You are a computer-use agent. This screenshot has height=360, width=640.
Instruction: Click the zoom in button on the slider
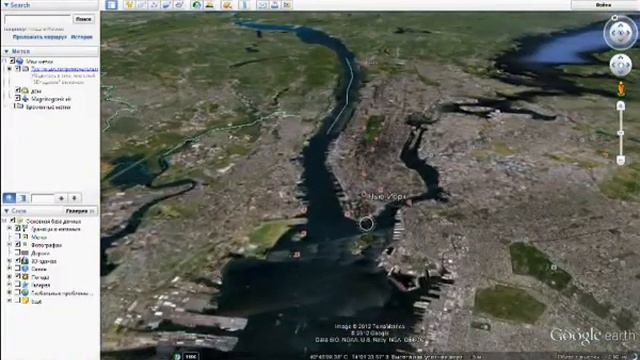[x=620, y=106]
